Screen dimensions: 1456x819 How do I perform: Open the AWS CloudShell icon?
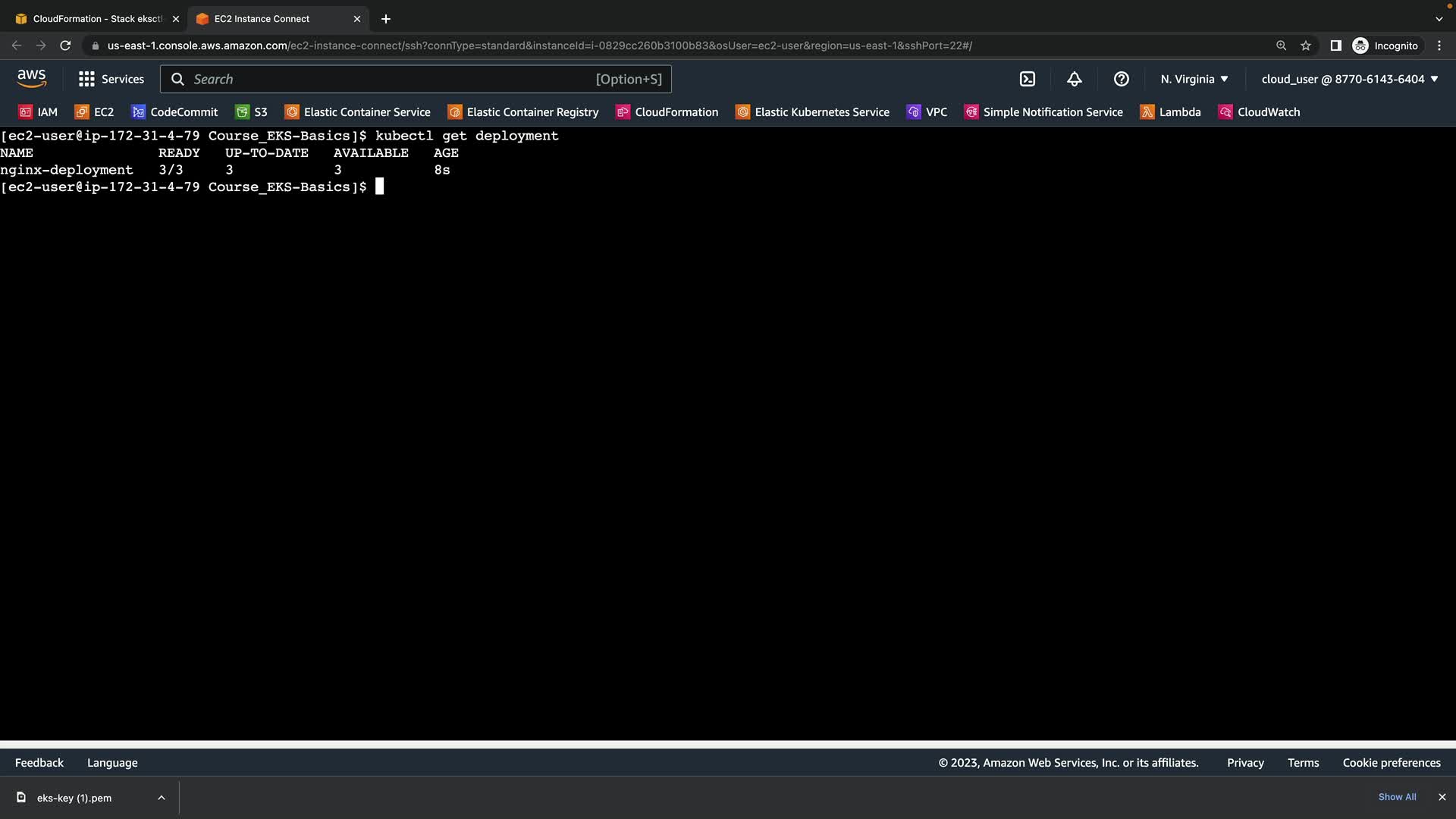click(x=1028, y=79)
